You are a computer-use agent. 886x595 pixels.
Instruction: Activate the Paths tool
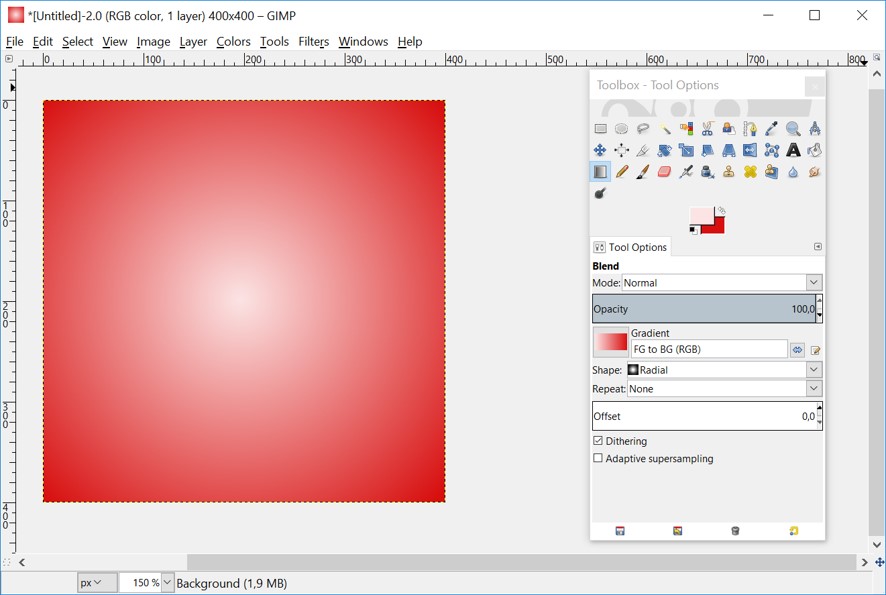(x=750, y=129)
